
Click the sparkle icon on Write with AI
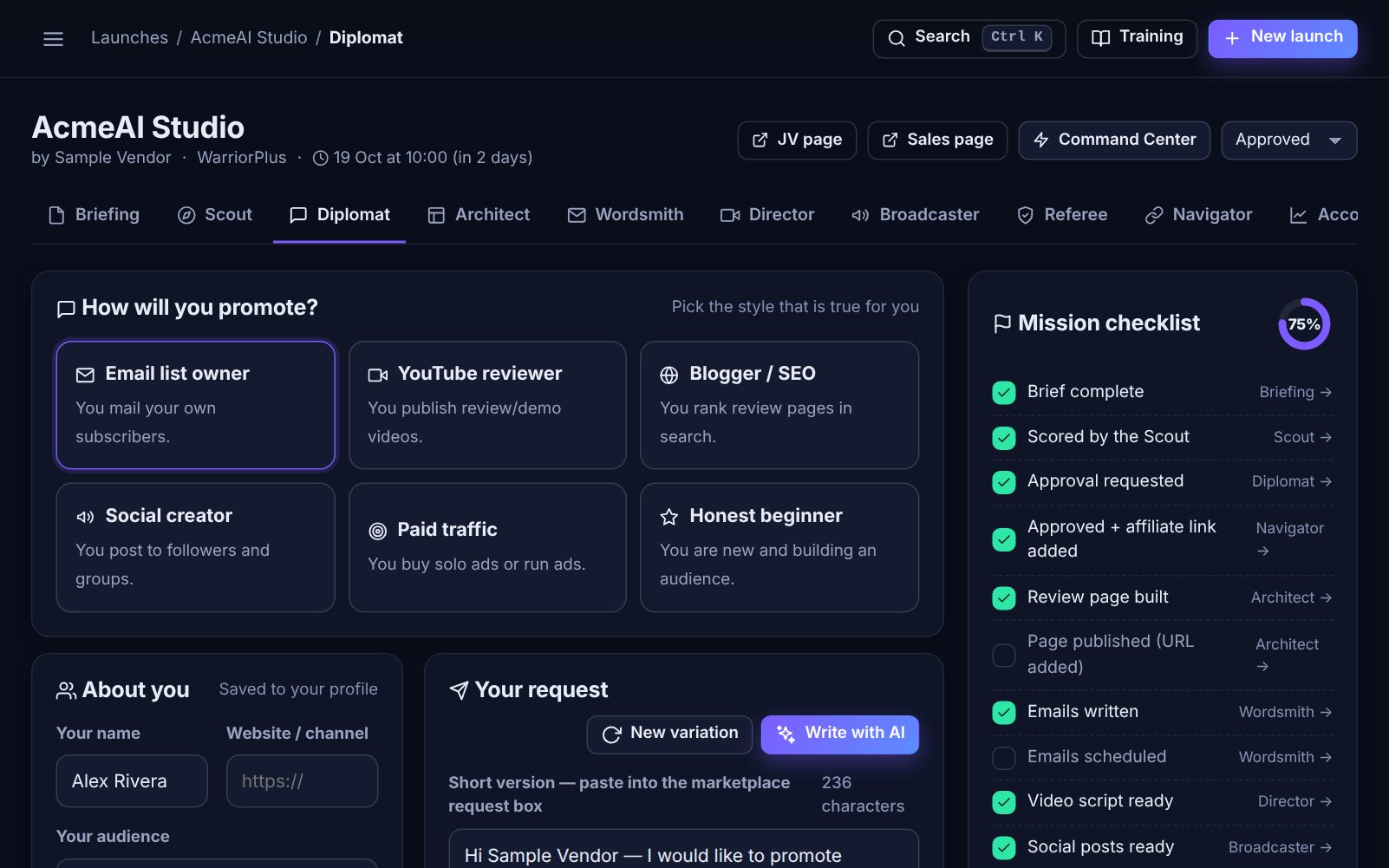click(786, 734)
